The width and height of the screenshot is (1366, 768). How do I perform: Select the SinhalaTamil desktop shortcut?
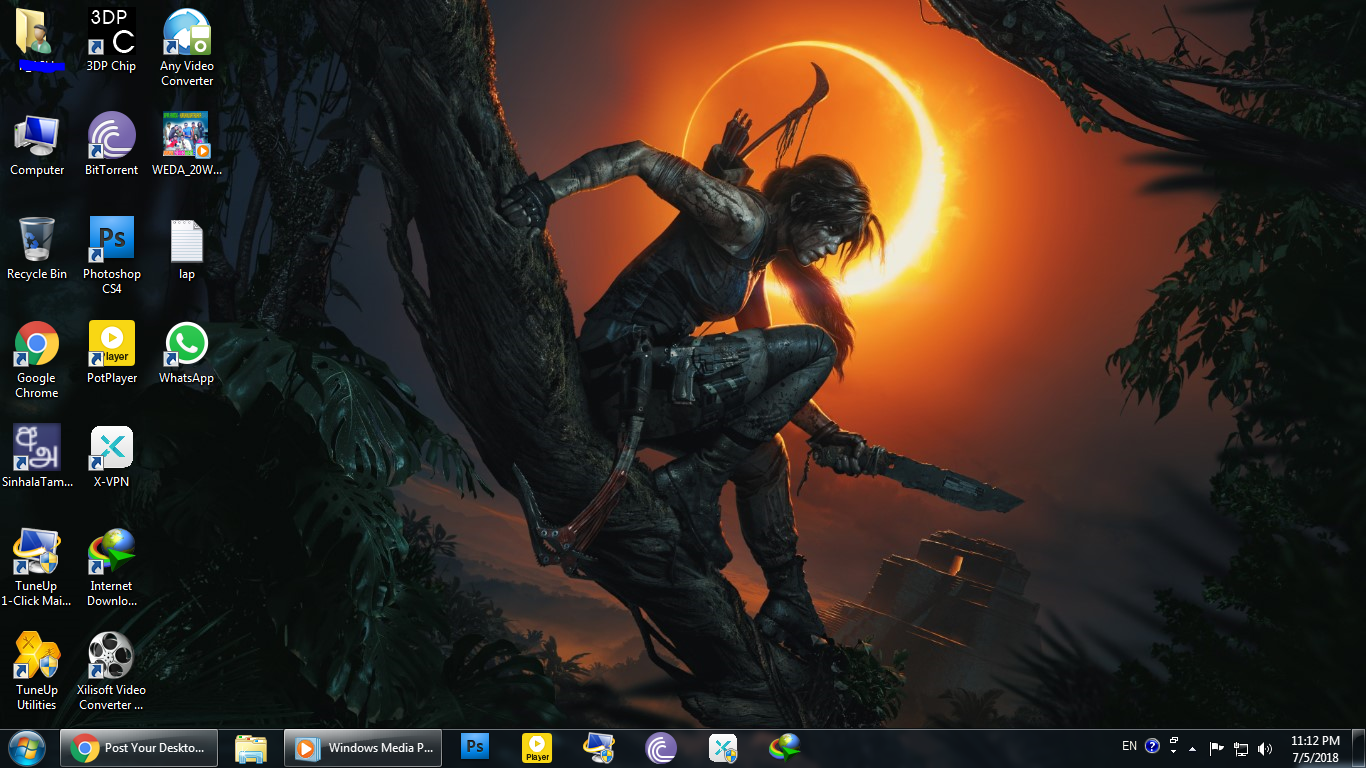pos(37,456)
